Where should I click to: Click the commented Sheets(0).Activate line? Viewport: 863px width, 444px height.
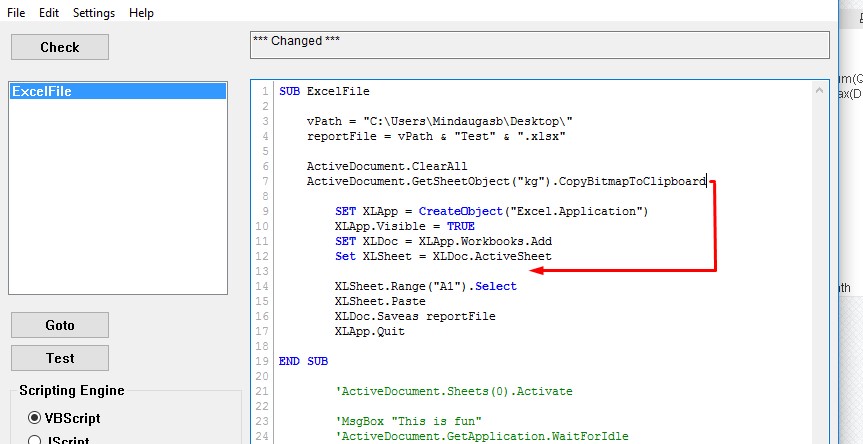[454, 392]
